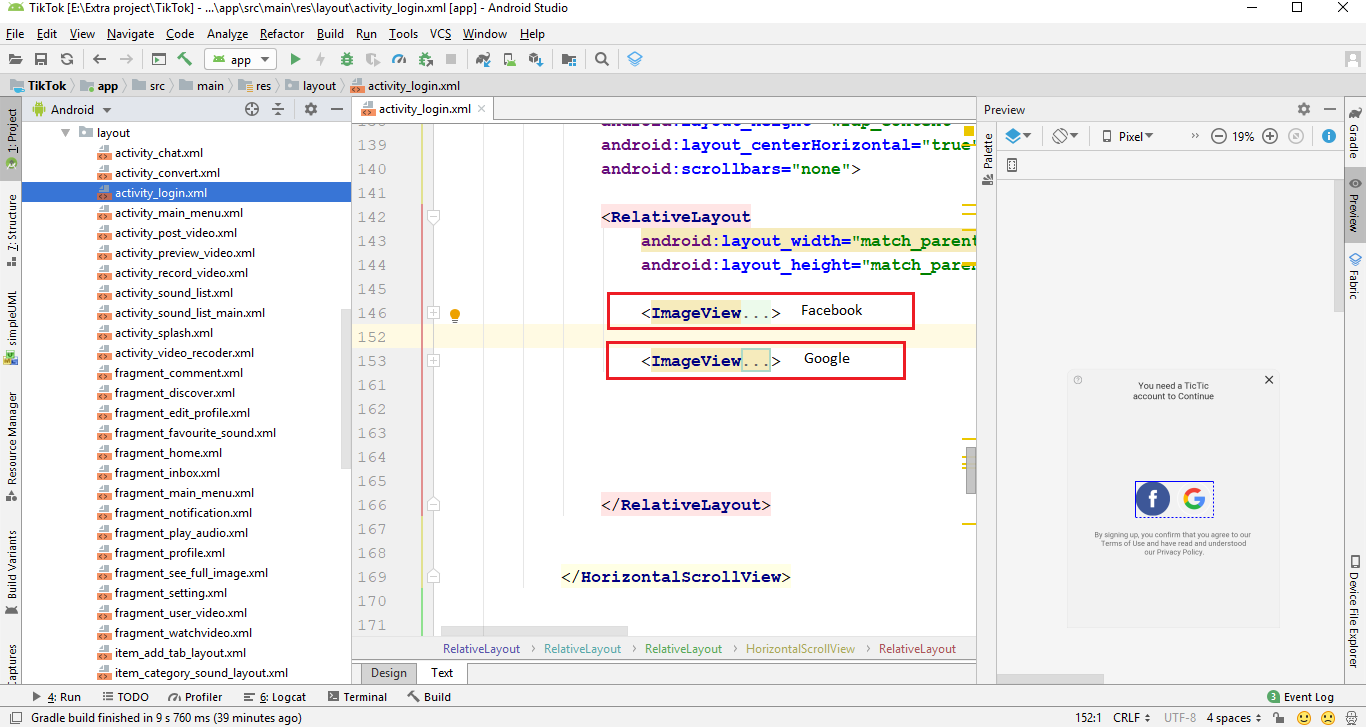This screenshot has width=1366, height=727.
Task: Click the Search Everywhere magnifier icon
Action: pos(602,59)
